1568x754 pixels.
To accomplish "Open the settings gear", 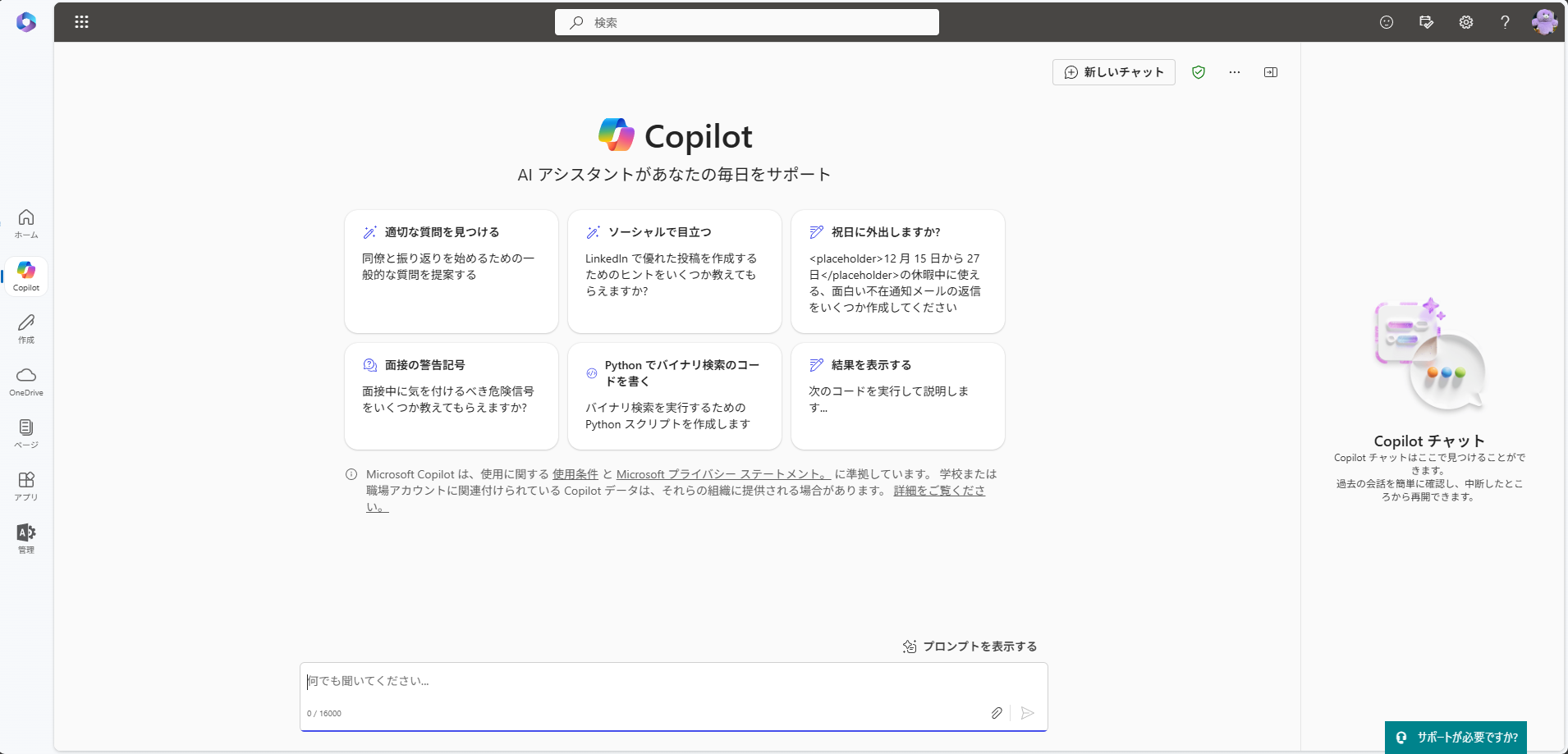I will (x=1466, y=22).
